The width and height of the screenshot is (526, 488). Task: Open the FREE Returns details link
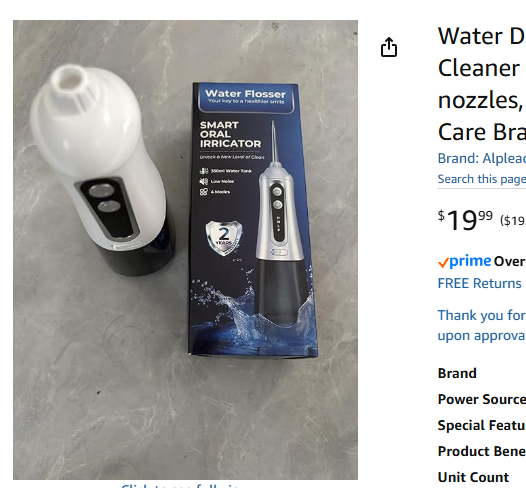coord(480,283)
